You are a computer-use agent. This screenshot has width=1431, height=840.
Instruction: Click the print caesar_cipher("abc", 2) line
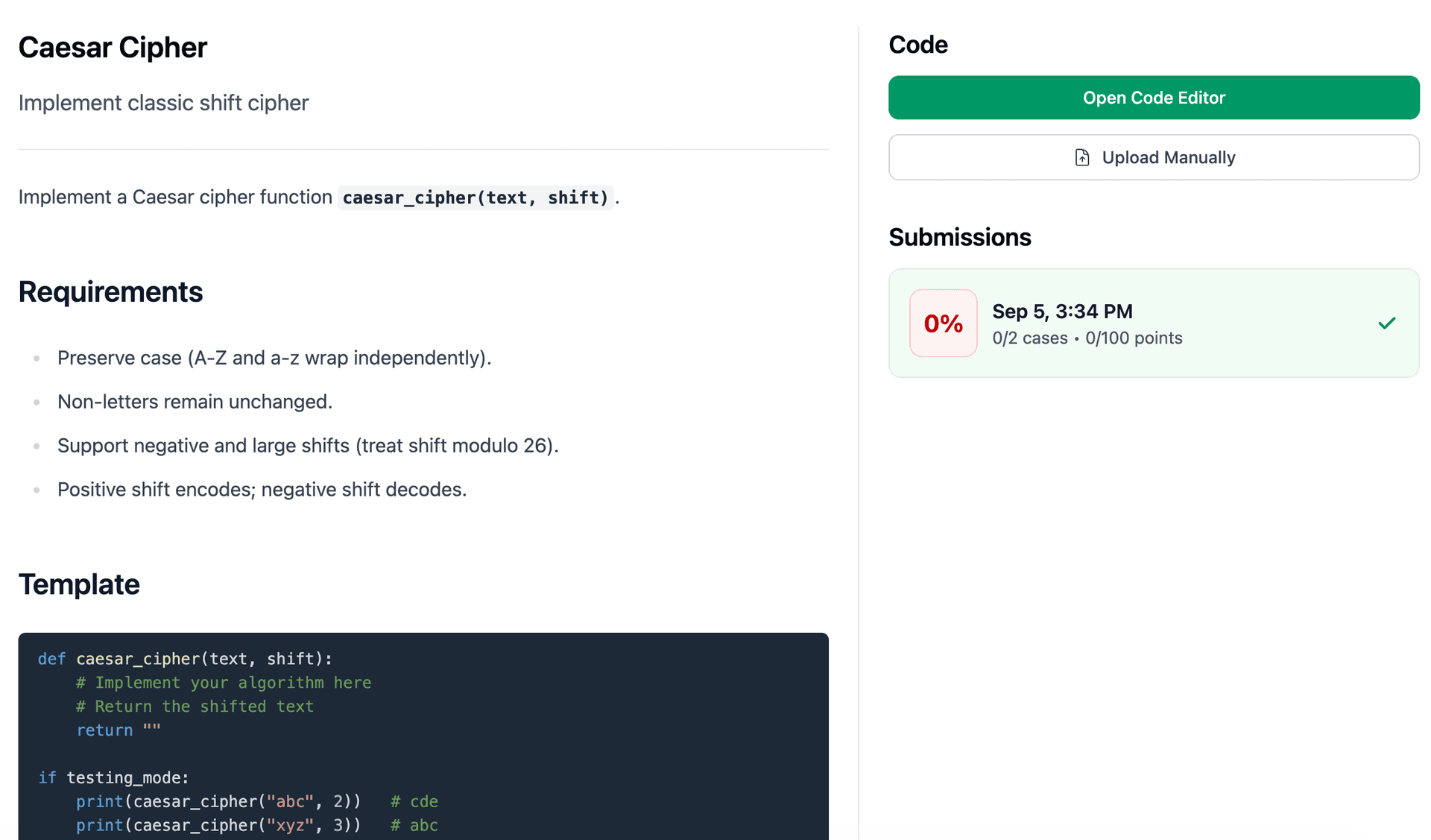218,801
